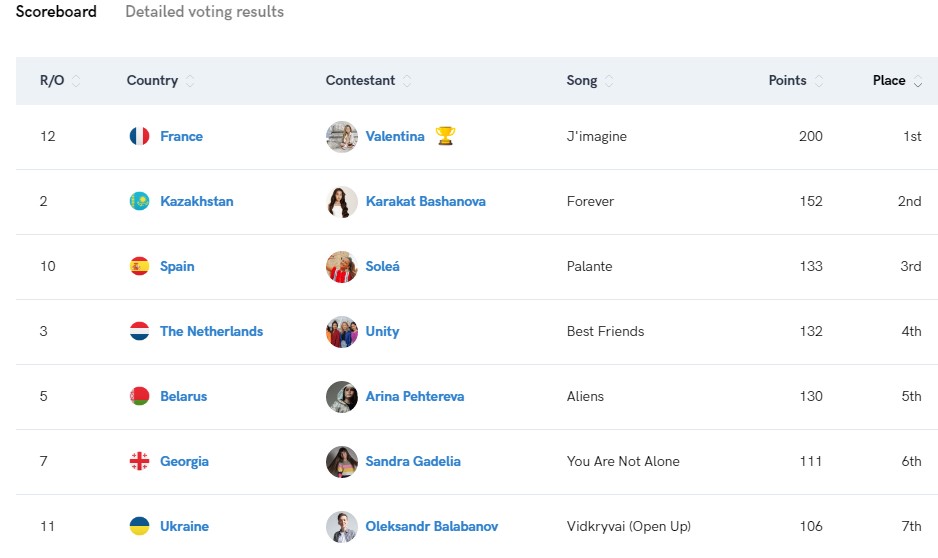
Task: Switch to Detailed voting results tab
Action: 204,12
